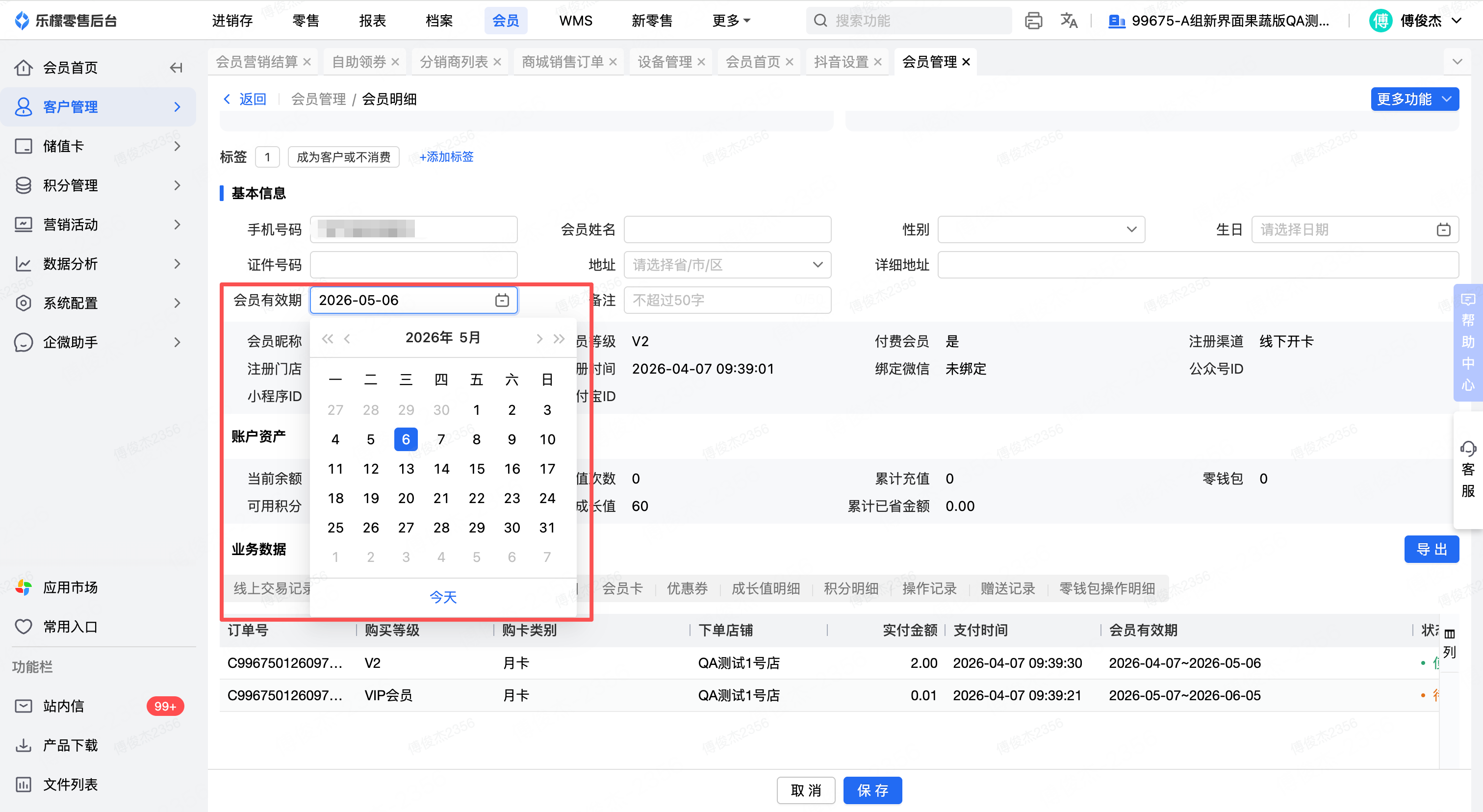1483x812 pixels.
Task: Click the printer icon in top bar
Action: pos(1033,21)
